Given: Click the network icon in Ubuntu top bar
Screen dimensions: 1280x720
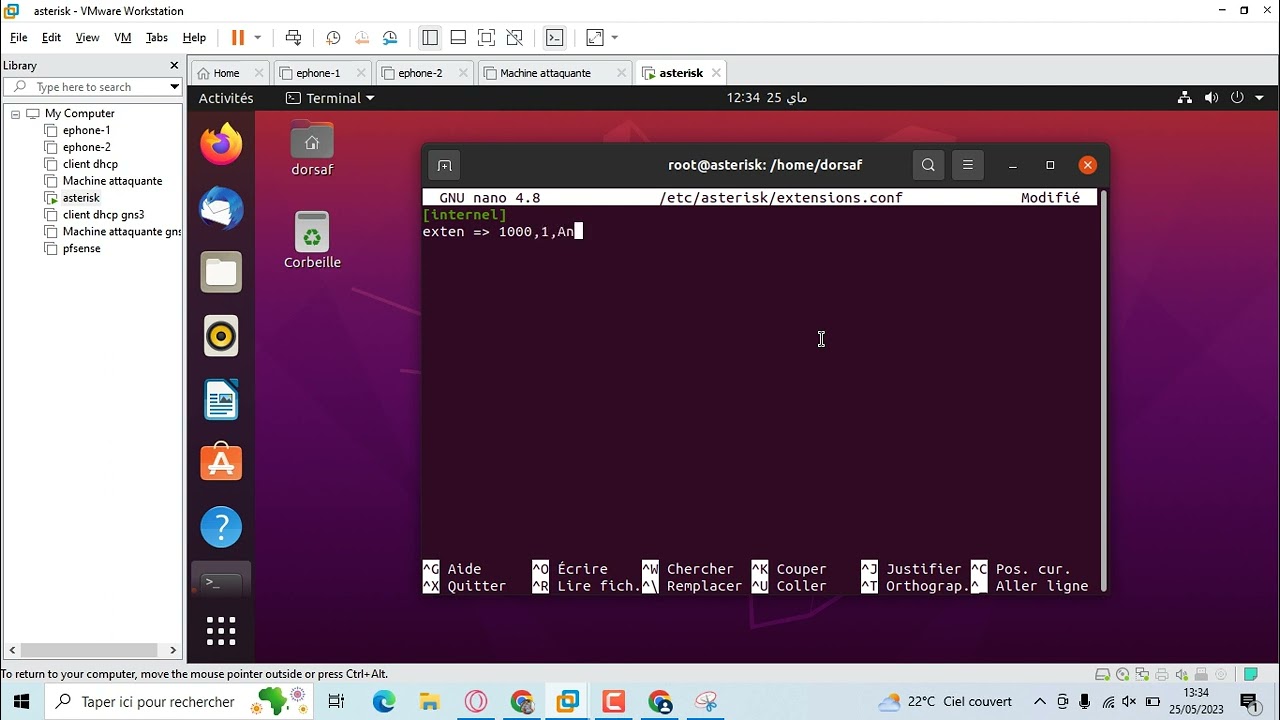Looking at the screenshot, I should 1185,98.
